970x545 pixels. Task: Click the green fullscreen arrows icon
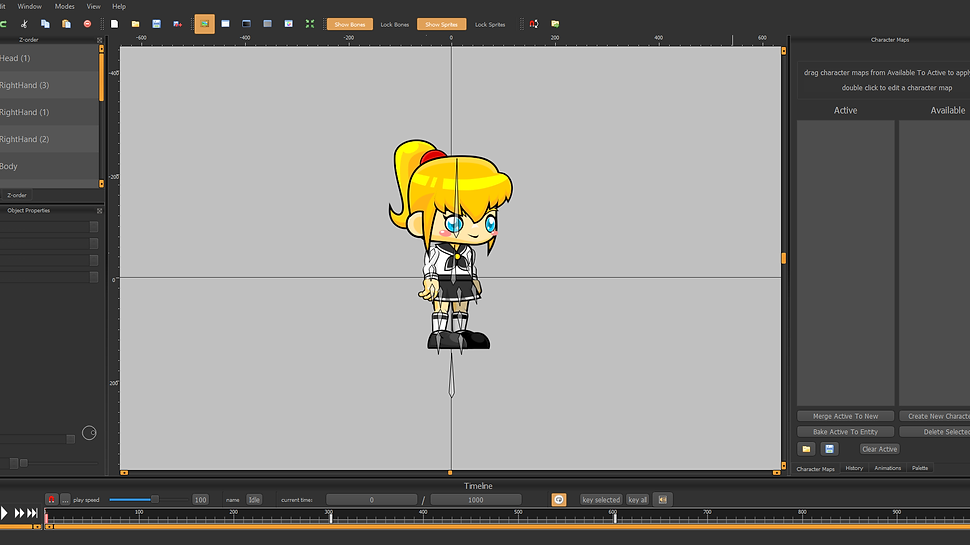(310, 24)
